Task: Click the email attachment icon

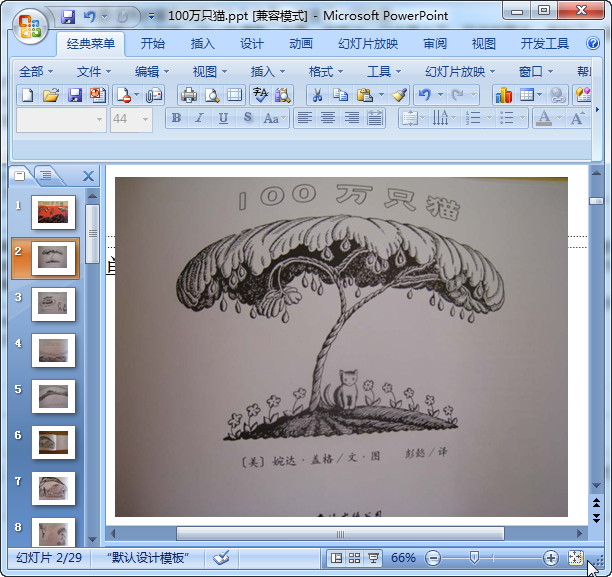Action: 154,95
